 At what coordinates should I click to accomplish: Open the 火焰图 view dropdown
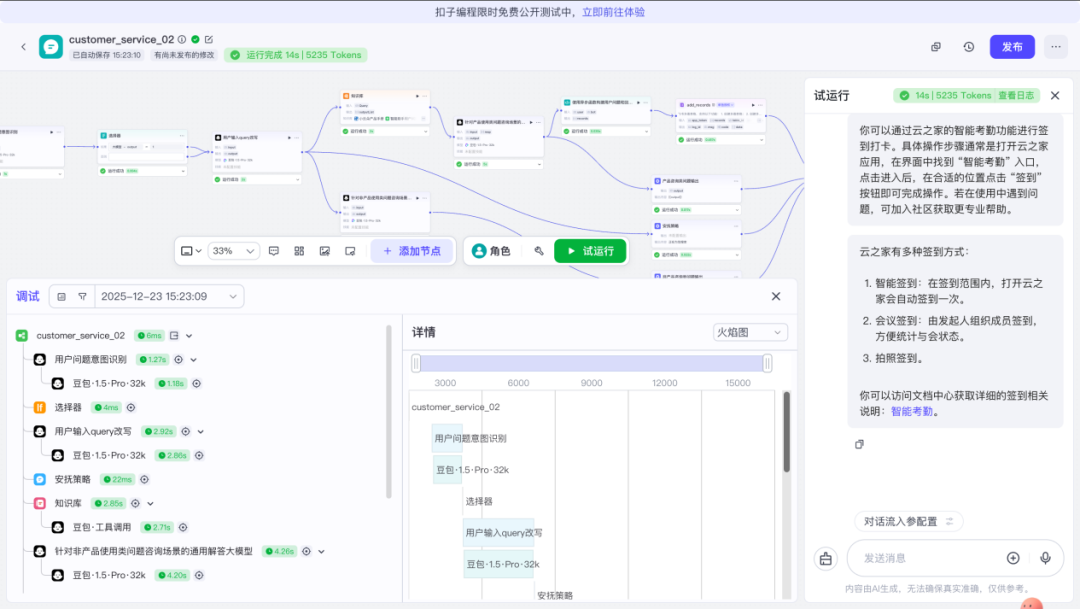(x=750, y=332)
